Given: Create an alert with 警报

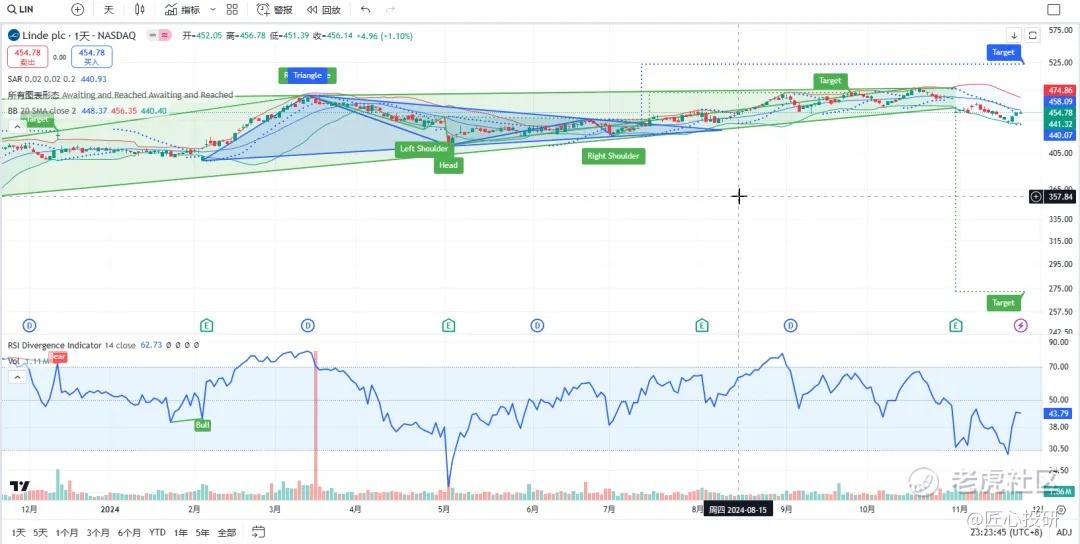Looking at the screenshot, I should (274, 10).
